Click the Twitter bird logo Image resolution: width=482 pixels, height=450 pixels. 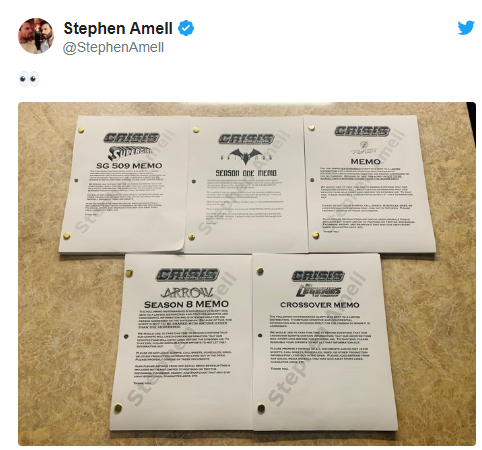click(x=466, y=28)
